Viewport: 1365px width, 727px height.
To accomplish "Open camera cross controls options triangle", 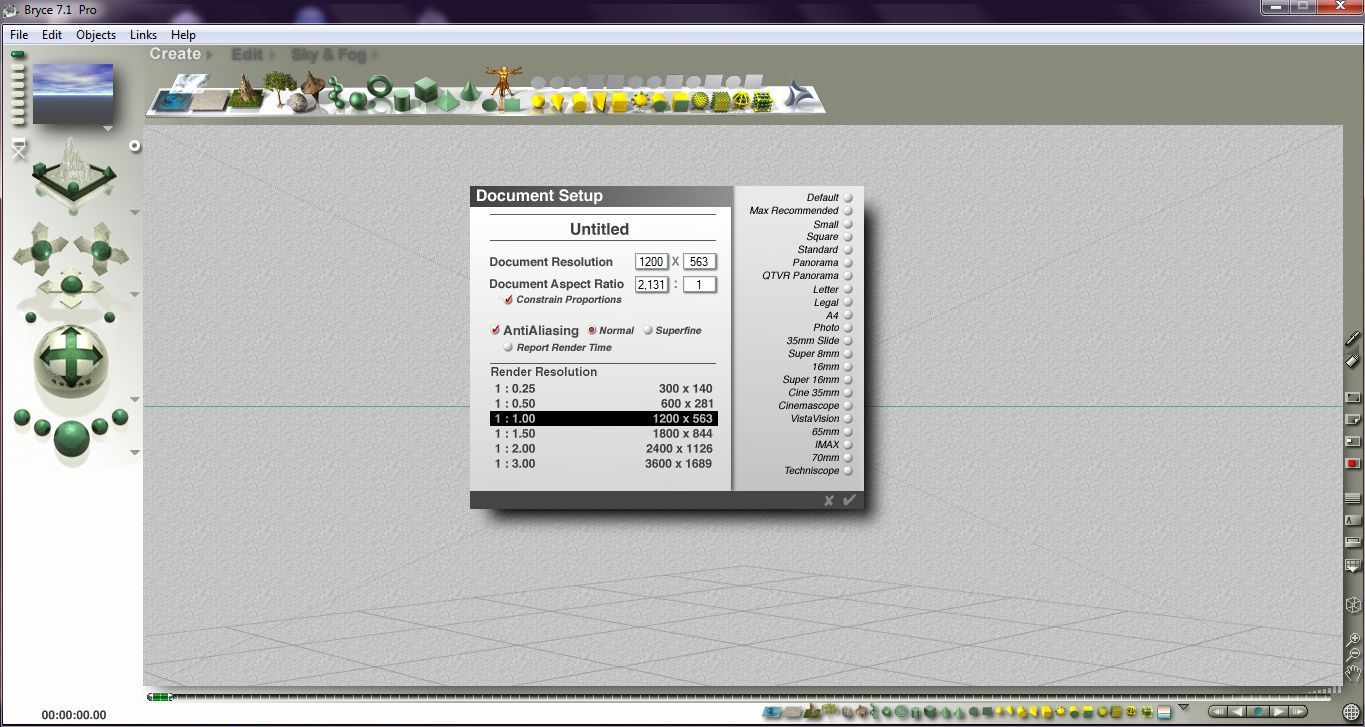I will click(x=135, y=294).
